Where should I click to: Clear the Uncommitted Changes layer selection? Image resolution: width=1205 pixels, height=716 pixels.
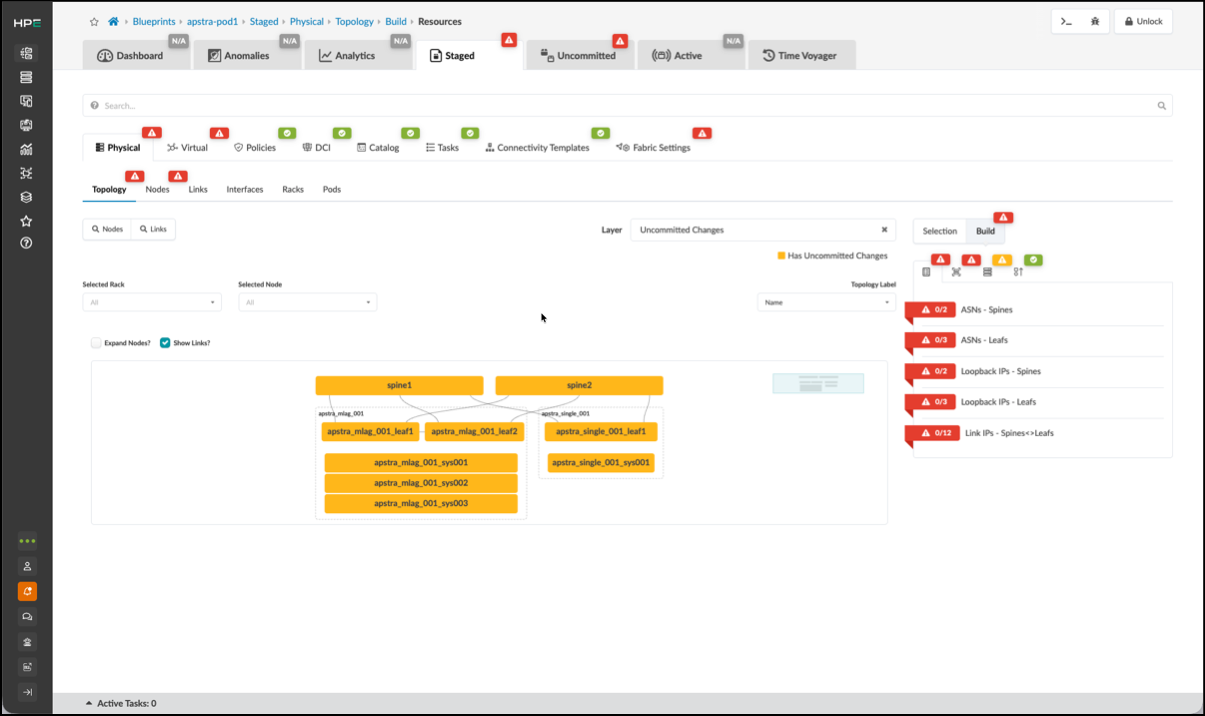click(x=884, y=230)
